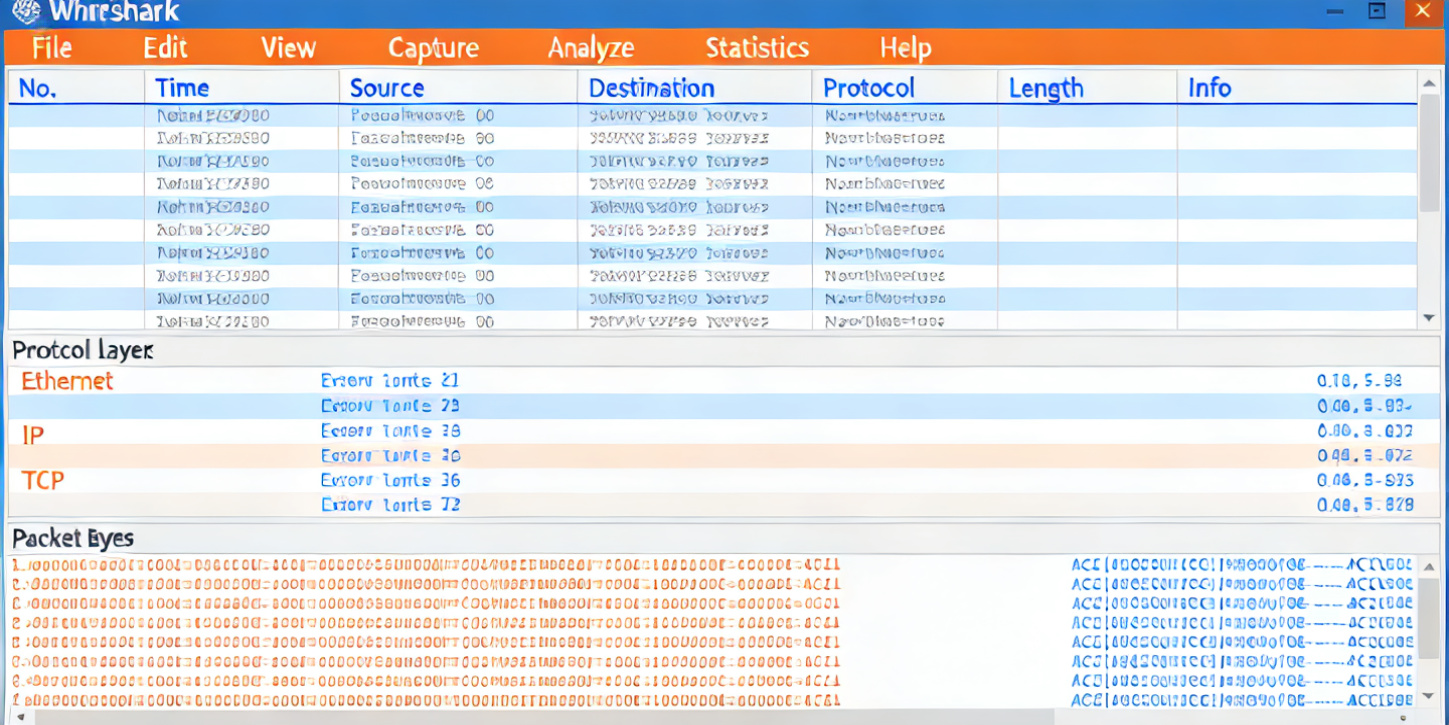The width and height of the screenshot is (1449, 725).
Task: Sort packets by the No. column header
Action: (38, 88)
